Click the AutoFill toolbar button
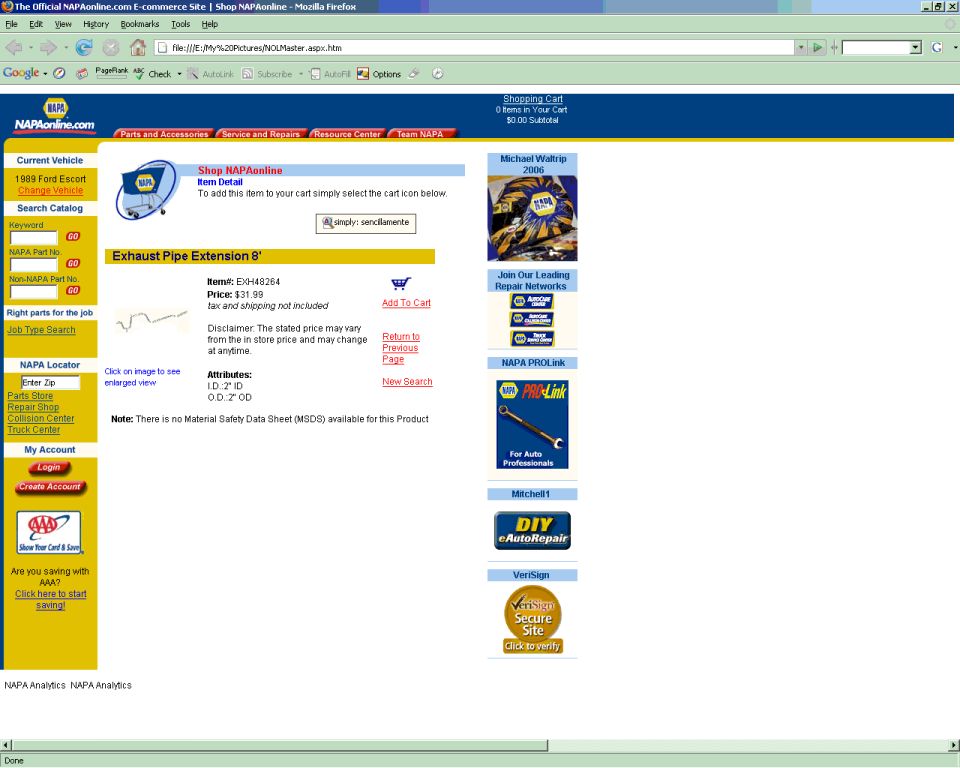Viewport: 960px width, 768px height. [x=330, y=74]
